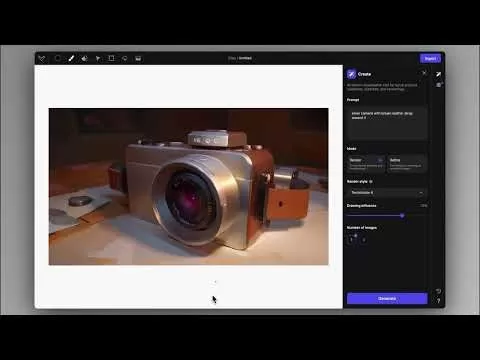
Task: Select the frame crop tool in the toolbar
Action: coord(111,58)
